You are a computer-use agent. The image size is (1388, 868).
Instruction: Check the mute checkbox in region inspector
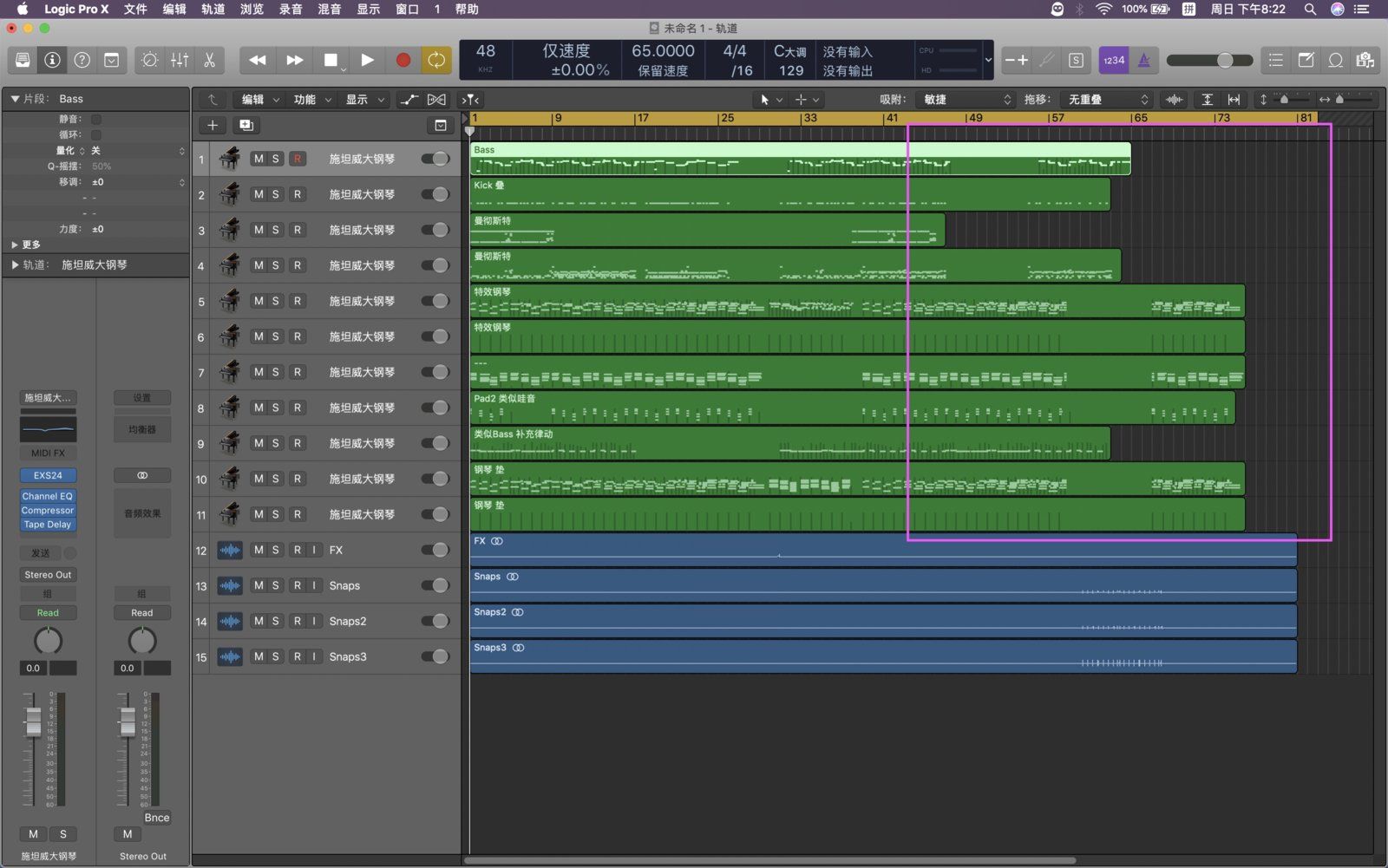tap(96, 119)
